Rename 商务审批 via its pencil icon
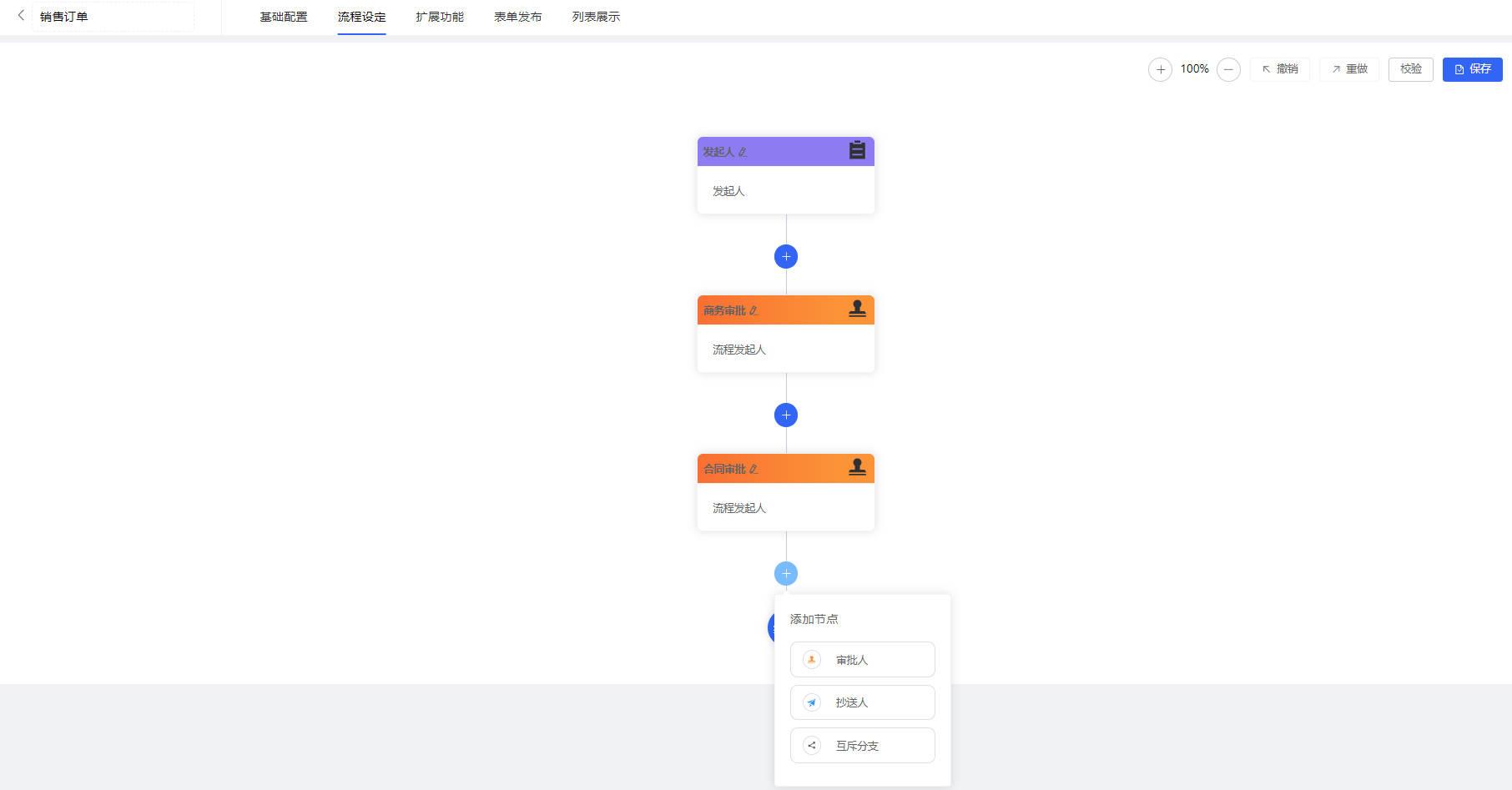The width and height of the screenshot is (1512, 790). tap(753, 310)
